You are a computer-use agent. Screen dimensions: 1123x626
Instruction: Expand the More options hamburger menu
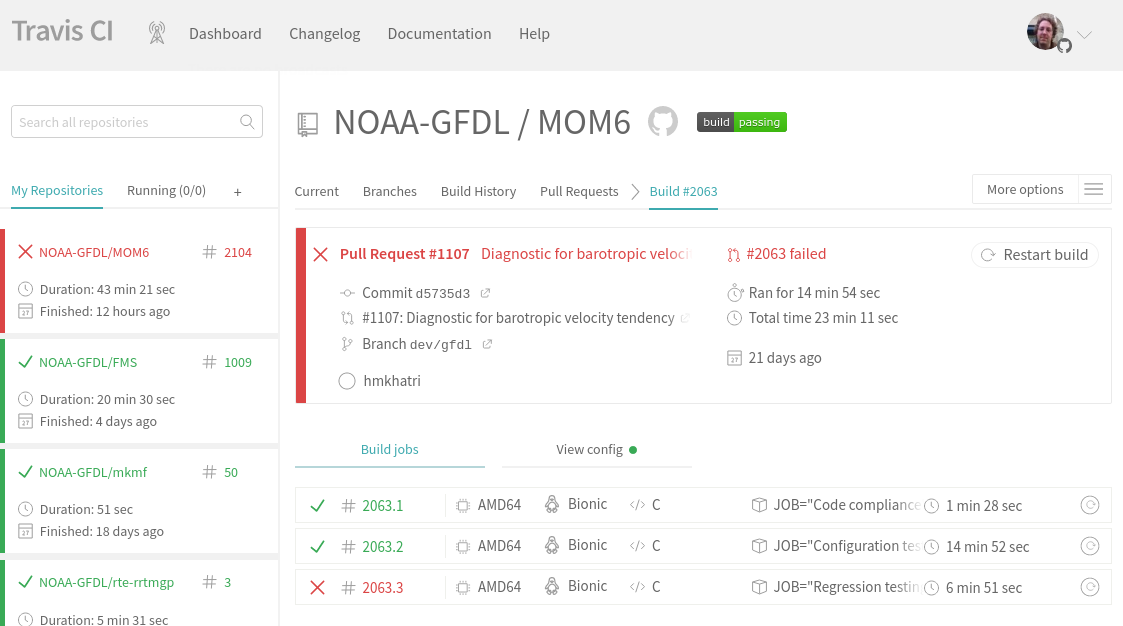[x=1094, y=189]
